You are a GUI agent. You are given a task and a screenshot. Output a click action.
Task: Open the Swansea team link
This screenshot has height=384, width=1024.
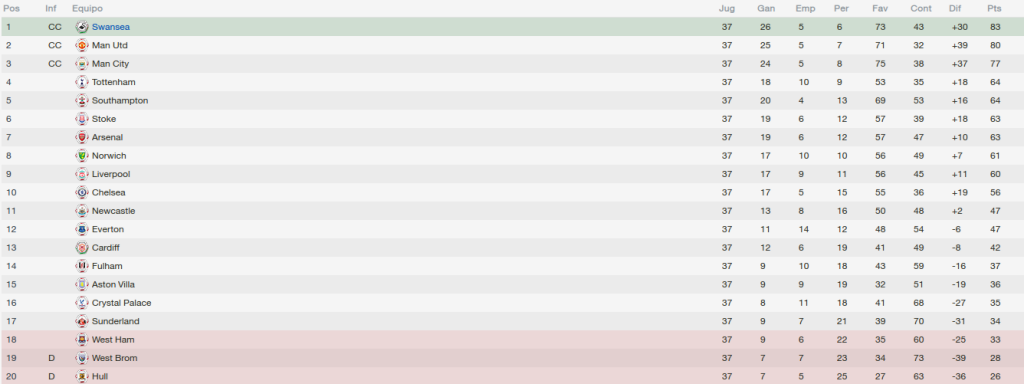tap(110, 27)
